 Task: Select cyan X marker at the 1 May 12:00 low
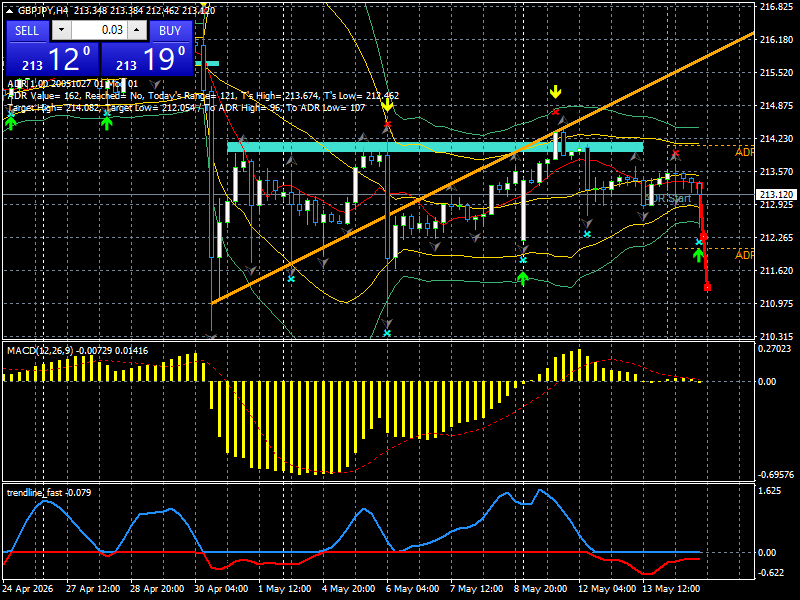coord(291,279)
